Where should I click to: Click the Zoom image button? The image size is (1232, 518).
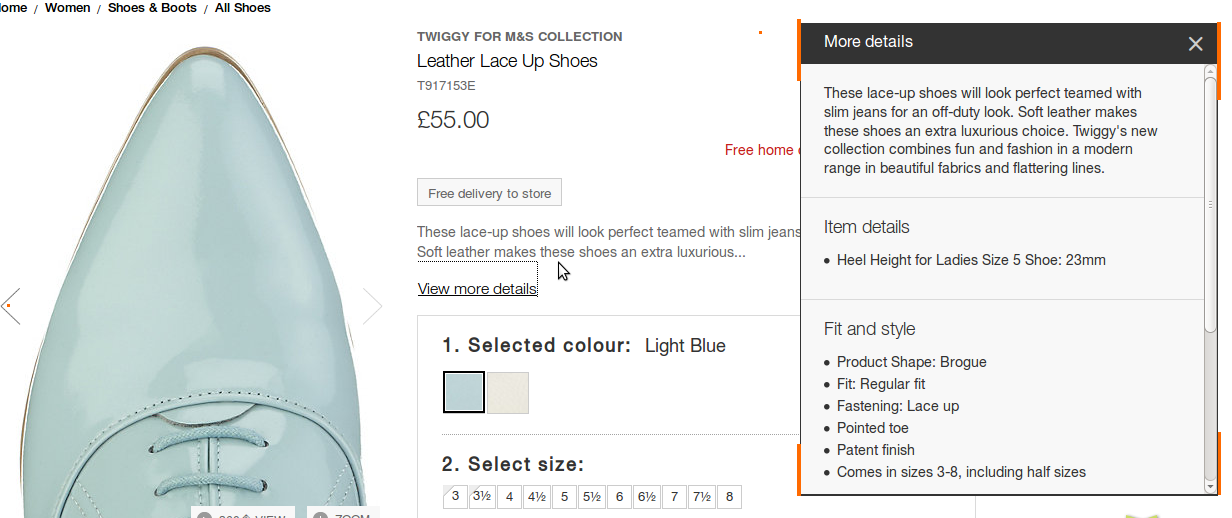click(x=342, y=514)
